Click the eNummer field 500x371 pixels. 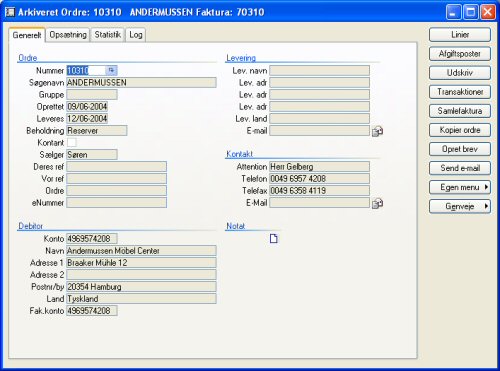pos(116,202)
